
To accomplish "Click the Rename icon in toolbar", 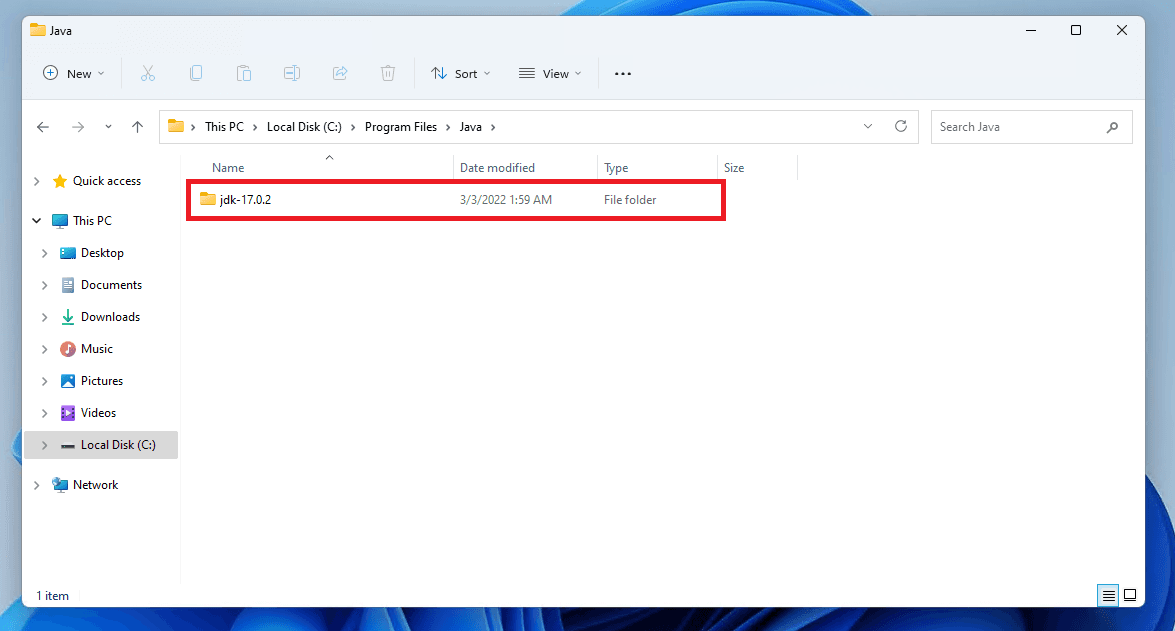I will click(x=292, y=73).
